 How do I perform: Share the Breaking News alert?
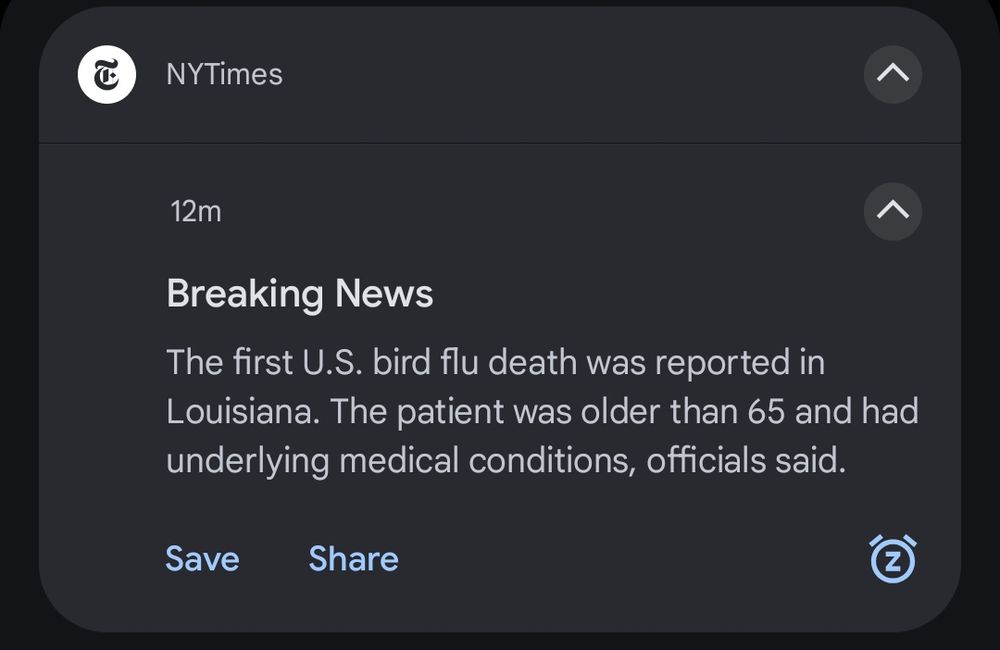point(353,559)
